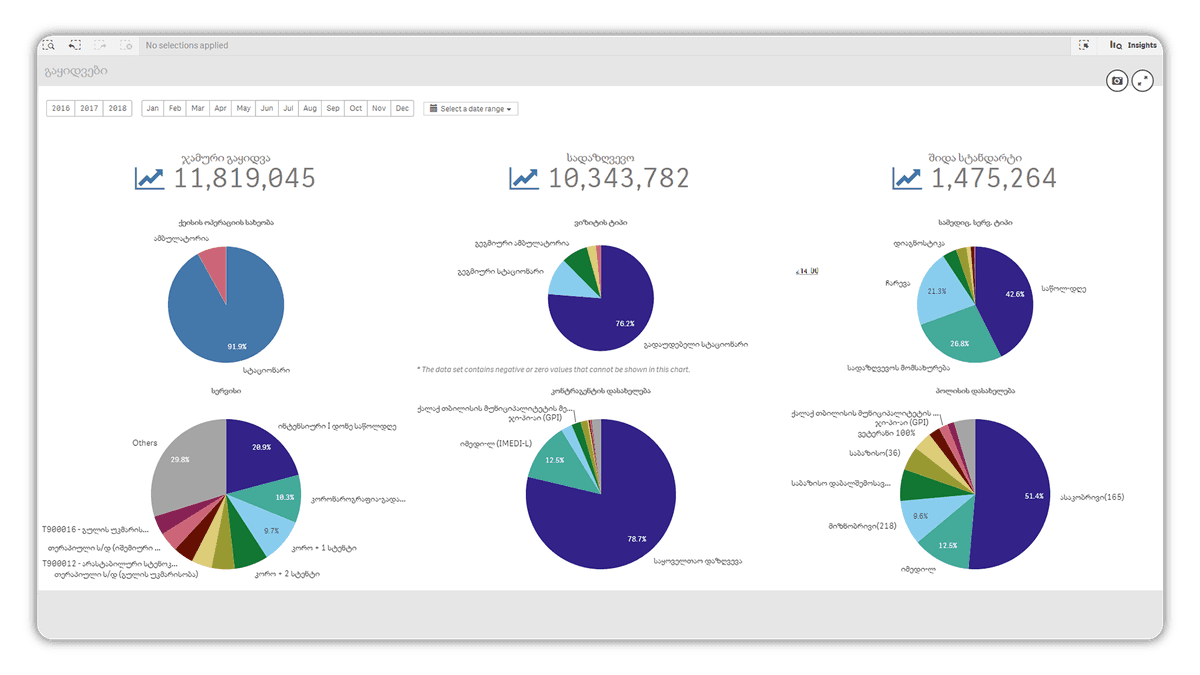This screenshot has width=1200, height=675.
Task: Click the 1,475,264 KPI value
Action: (x=993, y=179)
